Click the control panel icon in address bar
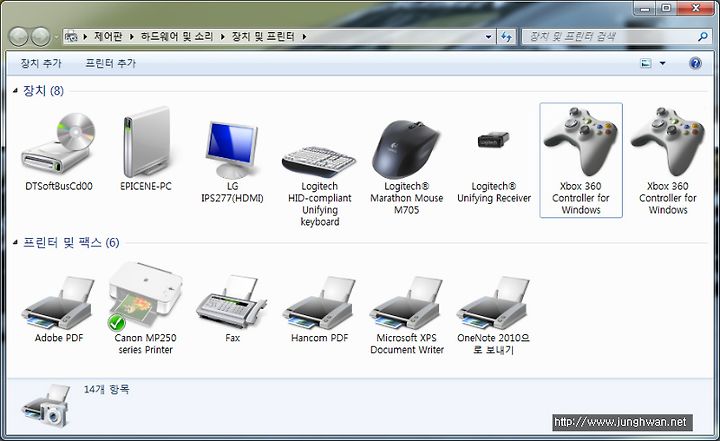Screen dimensions: 720x441 [72, 36]
